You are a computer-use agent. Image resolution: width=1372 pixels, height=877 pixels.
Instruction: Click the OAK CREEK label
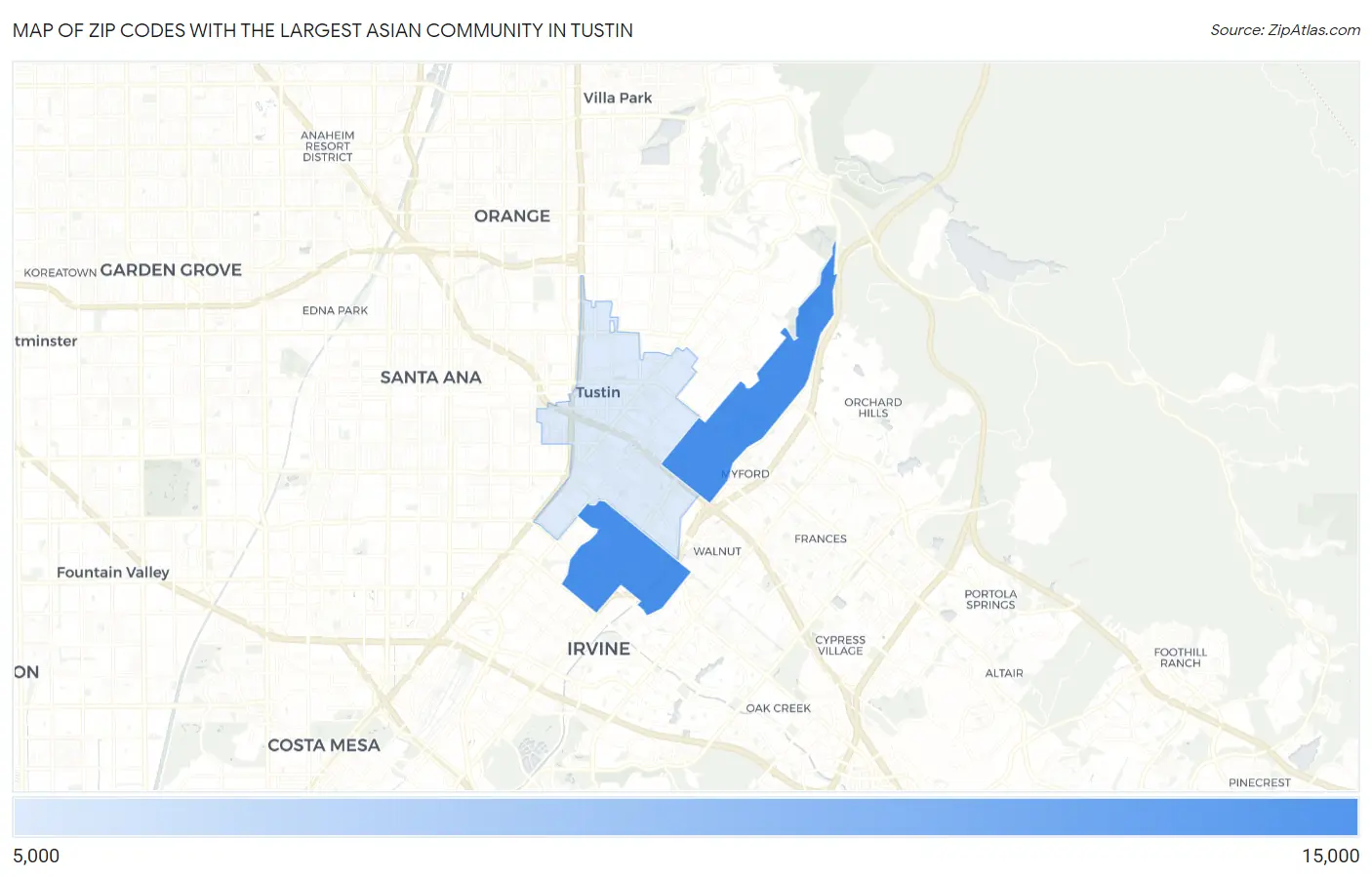click(779, 708)
